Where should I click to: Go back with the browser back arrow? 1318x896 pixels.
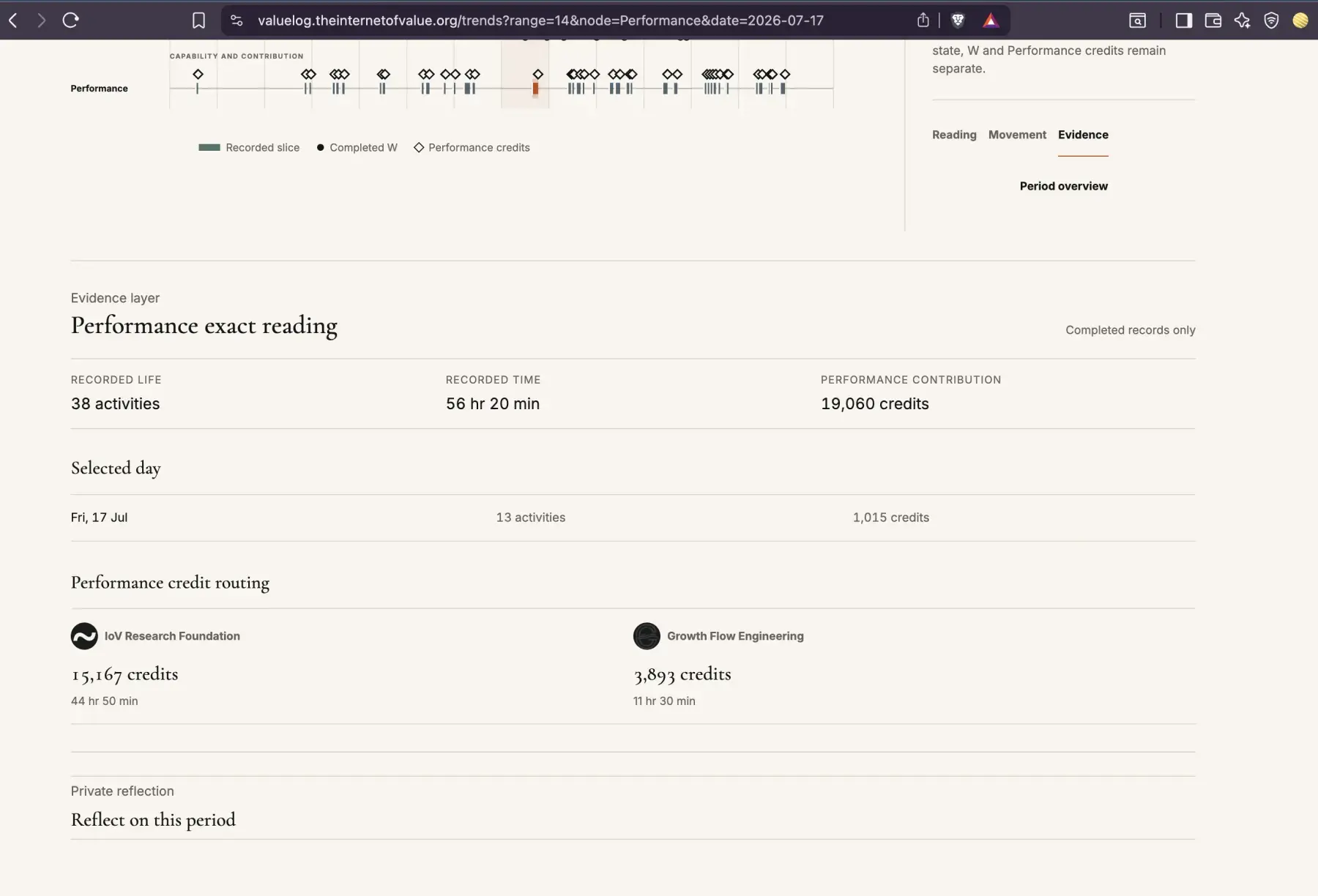[x=12, y=20]
